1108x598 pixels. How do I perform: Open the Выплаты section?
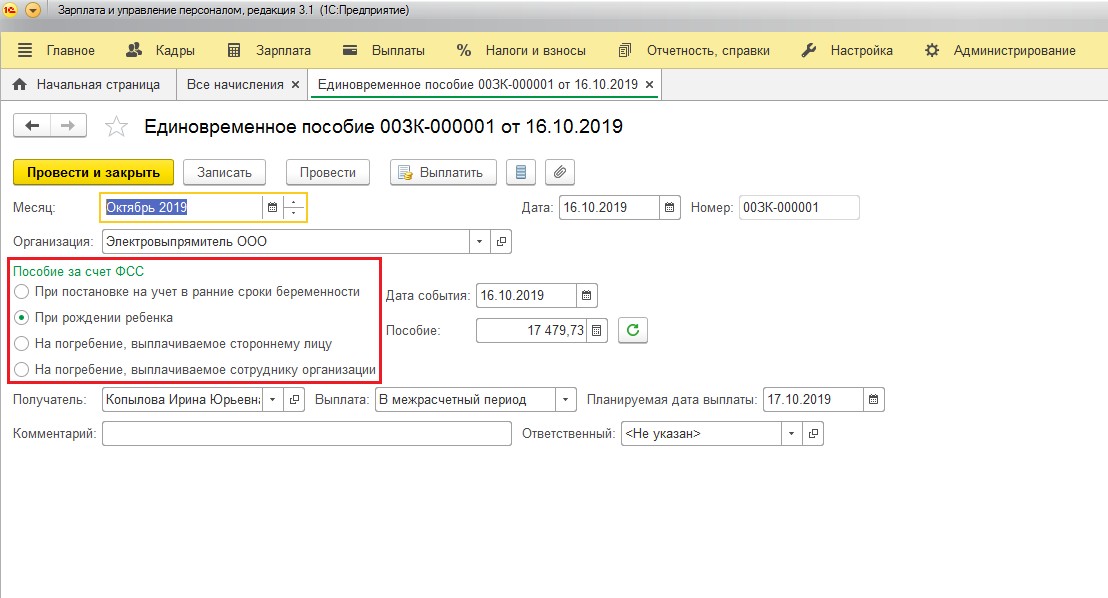pyautogui.click(x=384, y=50)
